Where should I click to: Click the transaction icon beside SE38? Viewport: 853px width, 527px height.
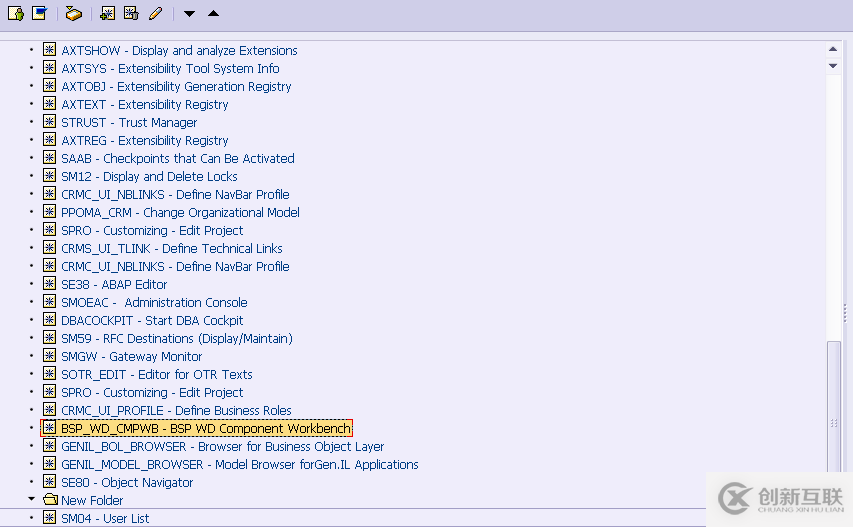[50, 283]
